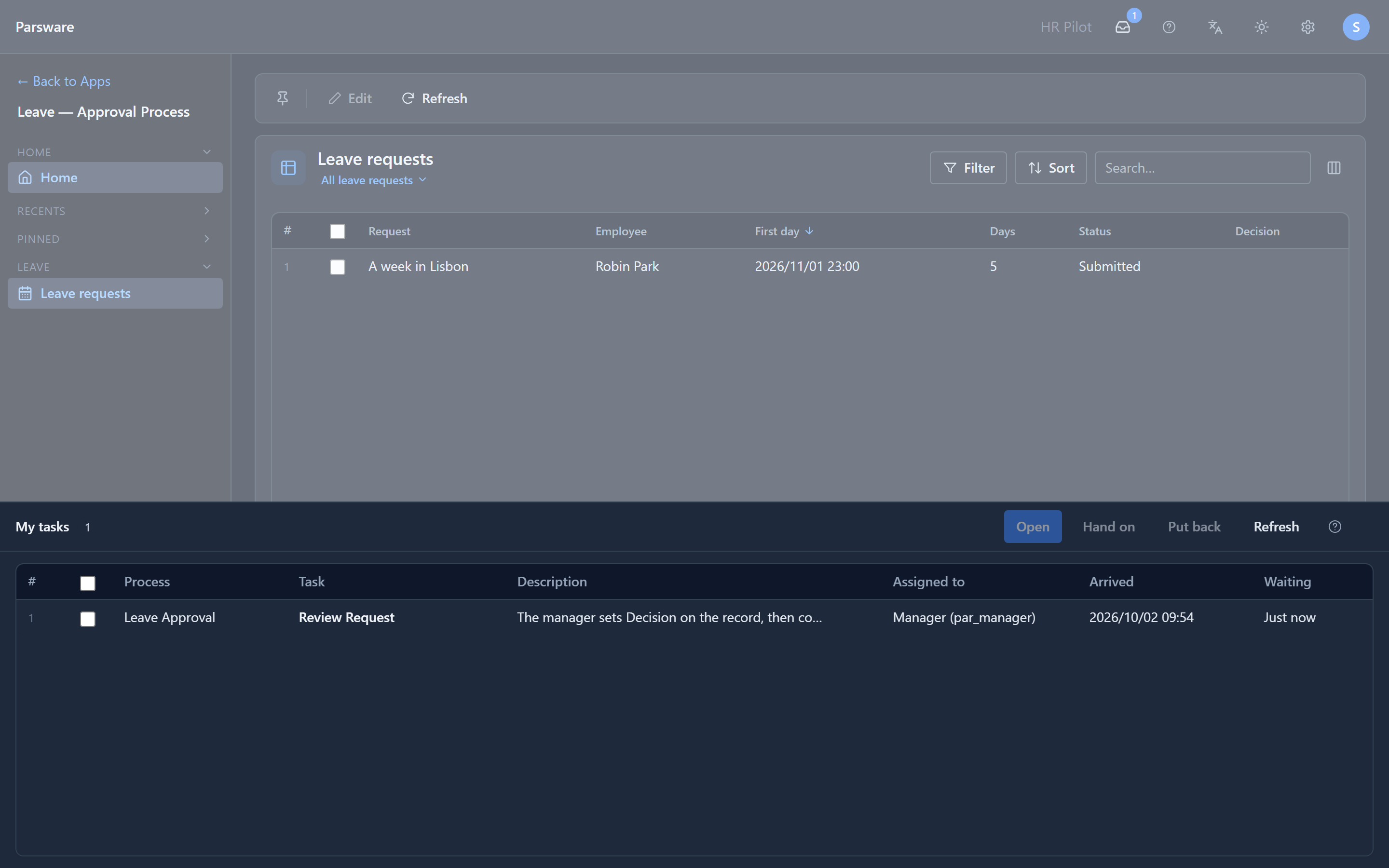Click the help icon in My tasks panel
Image resolution: width=1389 pixels, height=868 pixels.
click(1335, 527)
